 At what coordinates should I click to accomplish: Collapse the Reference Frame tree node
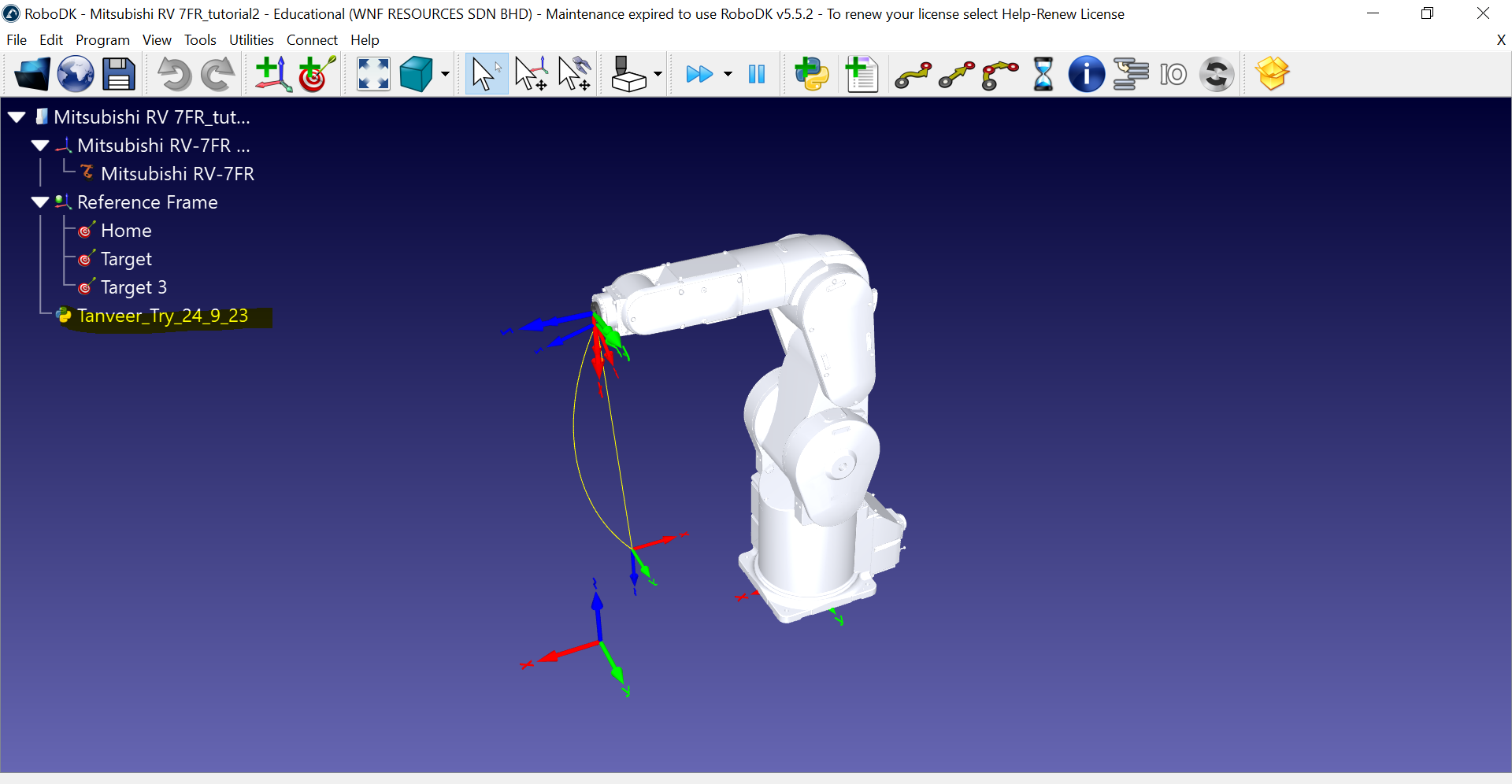40,202
